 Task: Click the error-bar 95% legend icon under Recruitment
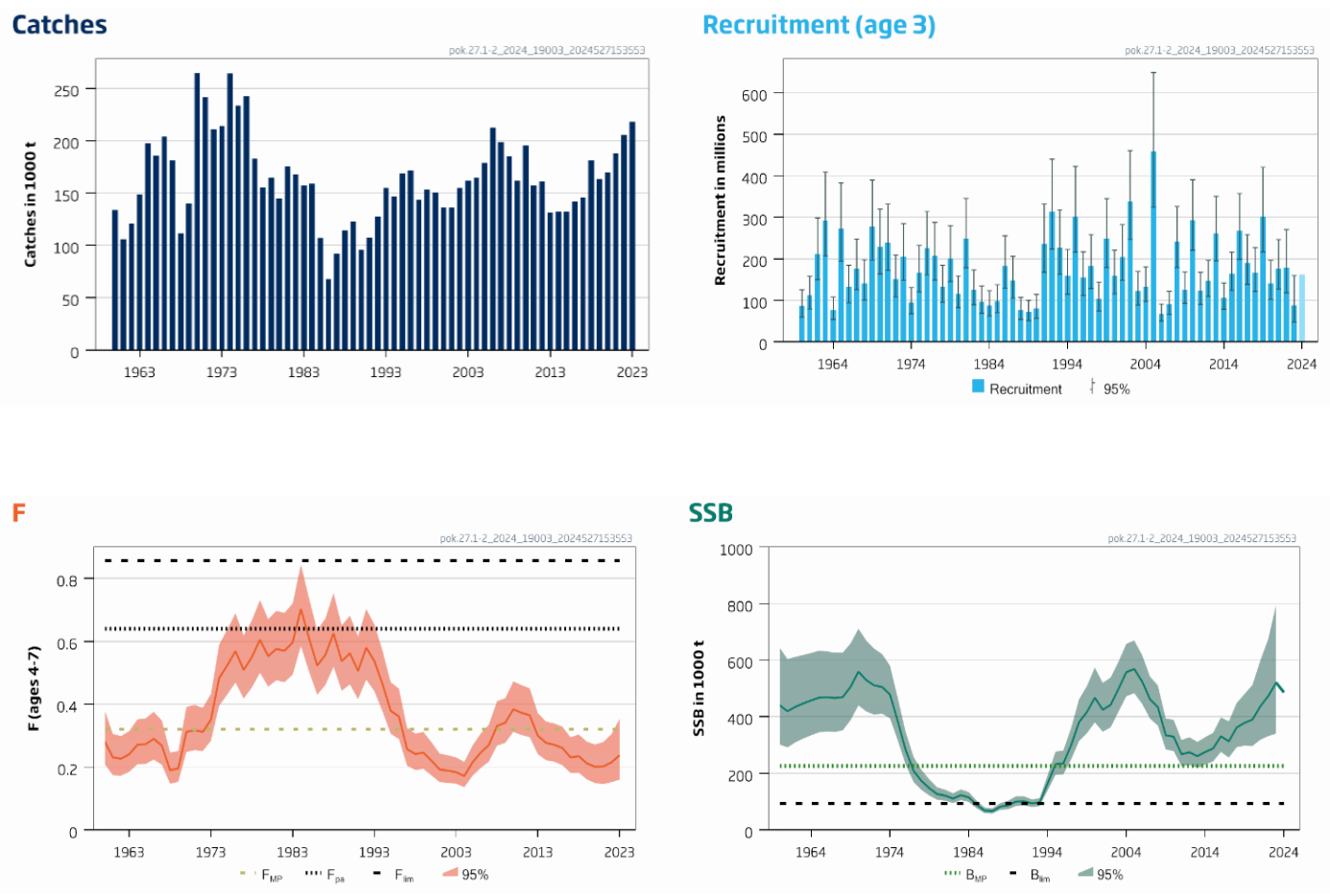[x=1092, y=387]
